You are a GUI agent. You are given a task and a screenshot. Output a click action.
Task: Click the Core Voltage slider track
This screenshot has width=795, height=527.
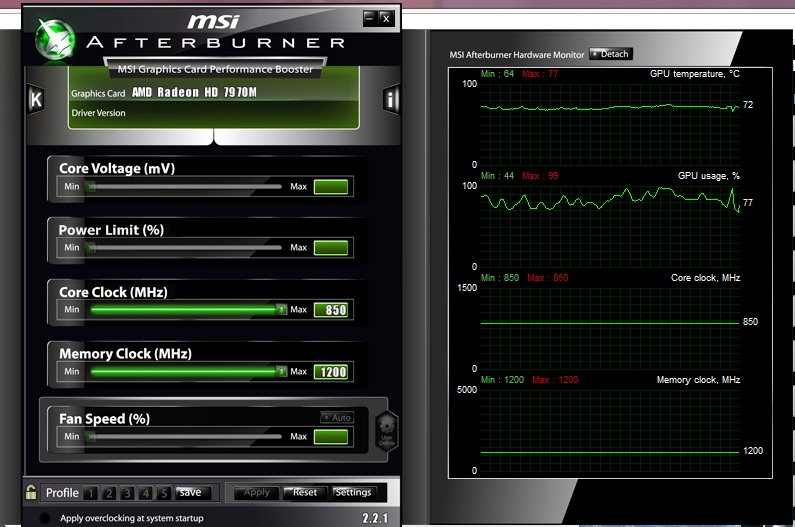[x=185, y=187]
